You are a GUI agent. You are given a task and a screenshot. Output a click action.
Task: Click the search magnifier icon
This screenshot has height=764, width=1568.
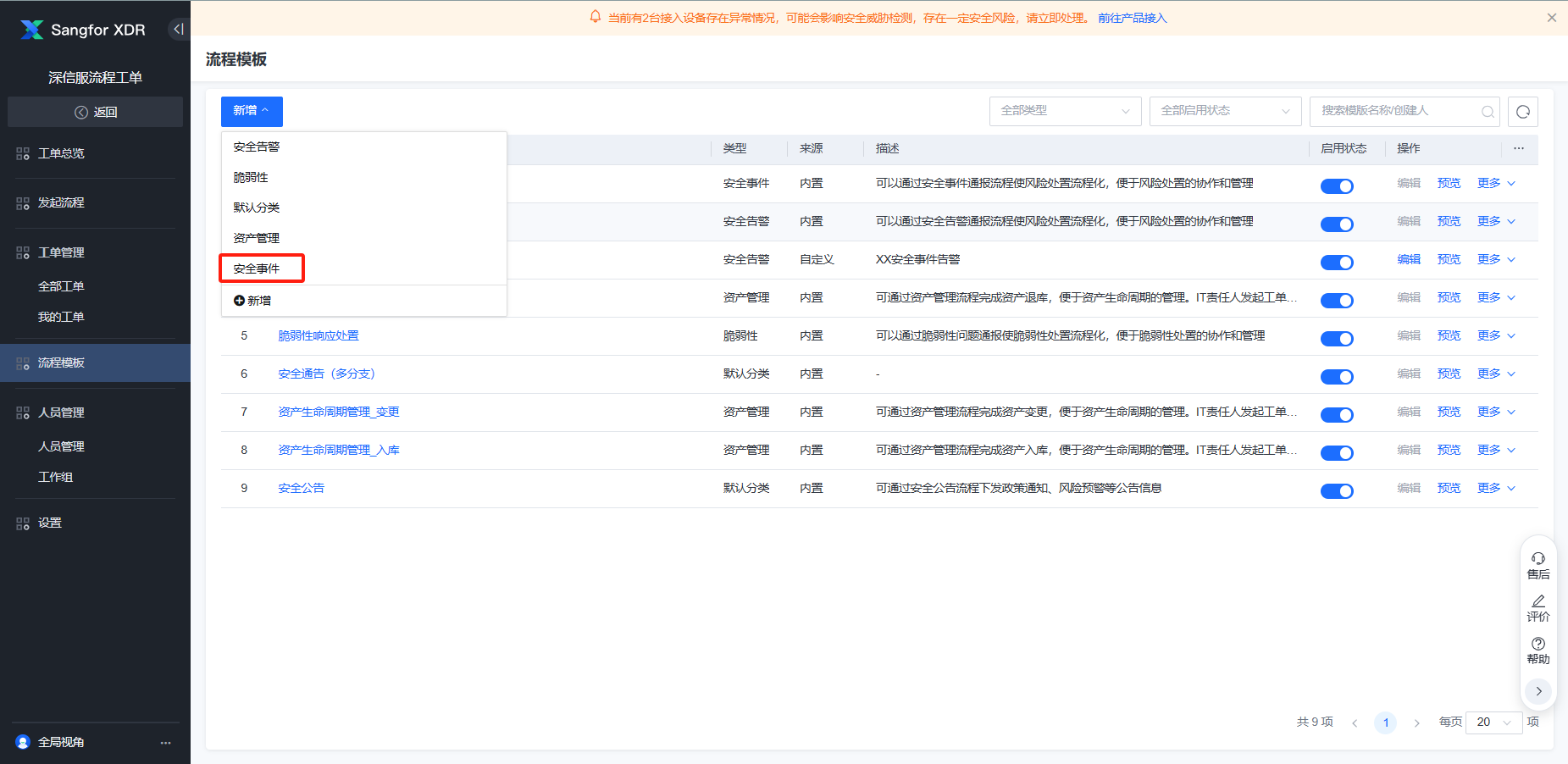(1487, 112)
